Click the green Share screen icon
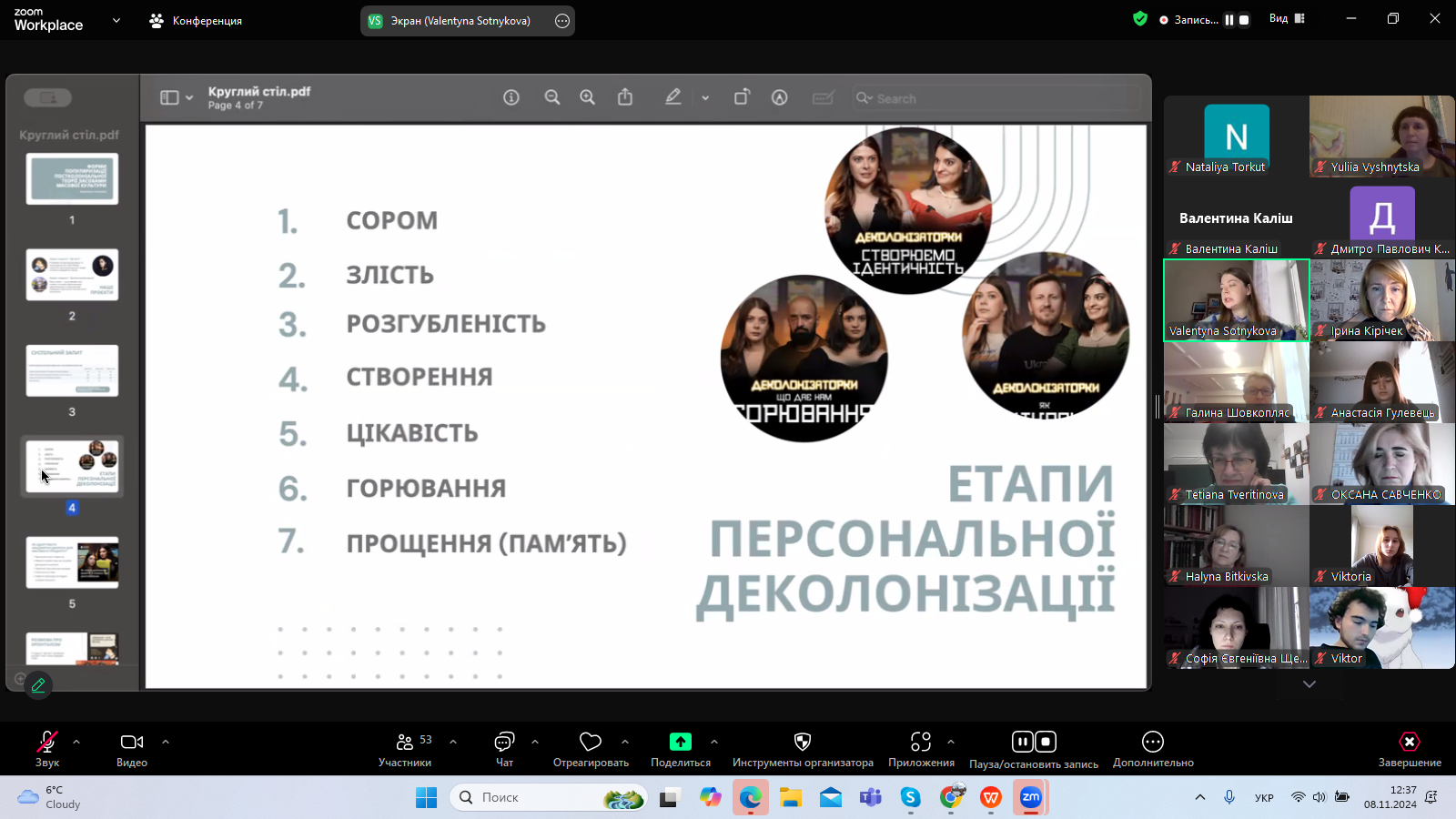The image size is (1456, 819). 680,743
